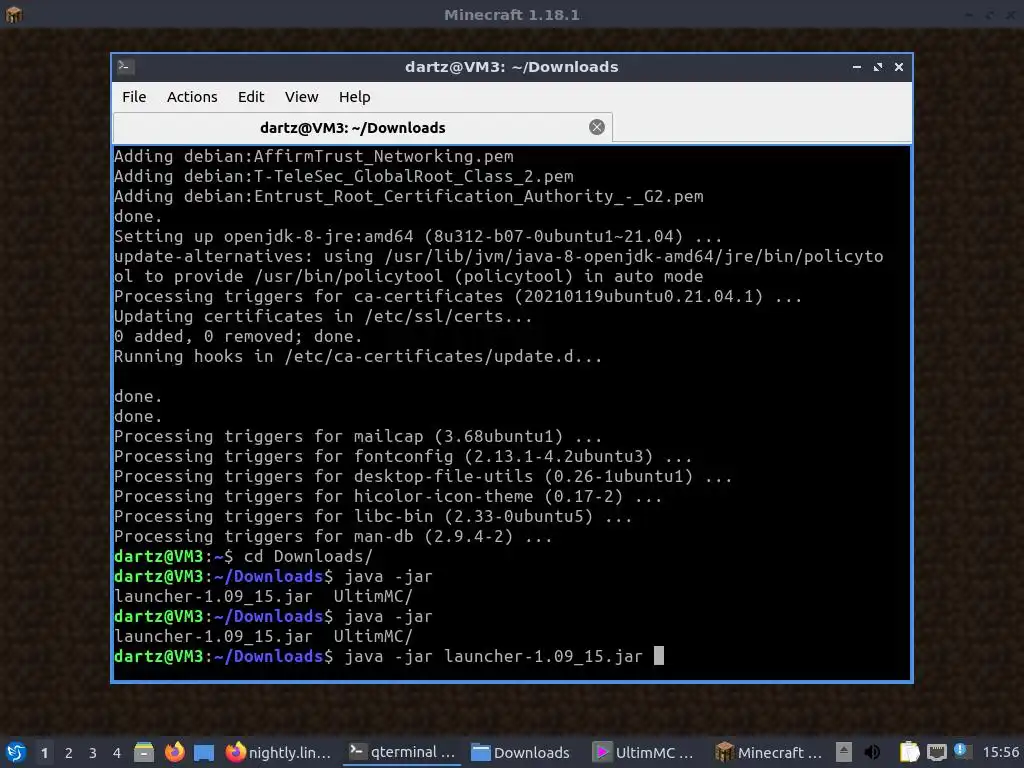Image resolution: width=1024 pixels, height=768 pixels.
Task: Click the show desktop icon in the panel
Action: click(x=204, y=753)
